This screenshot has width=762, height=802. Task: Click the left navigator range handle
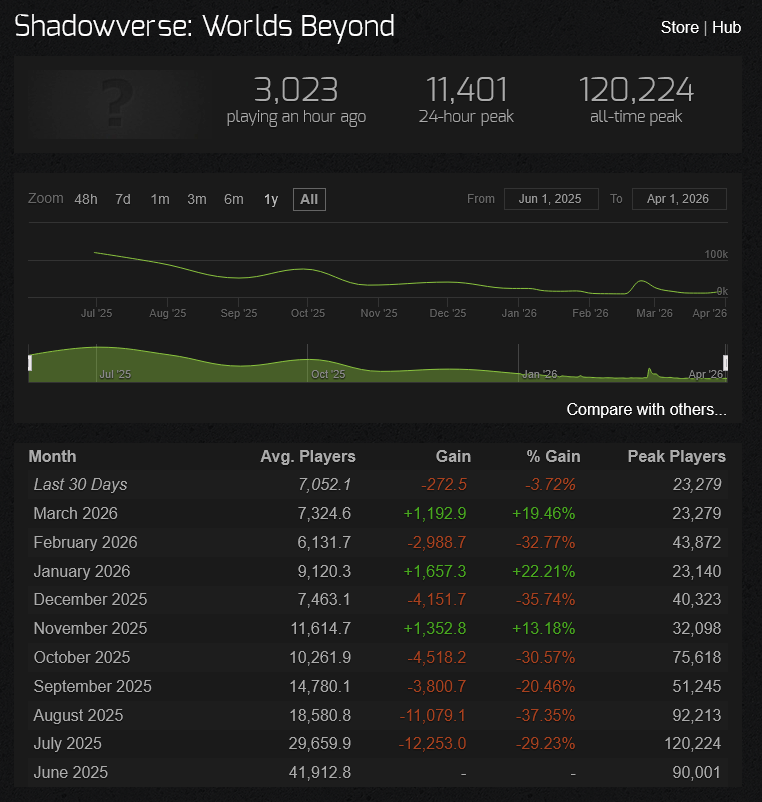(30, 363)
